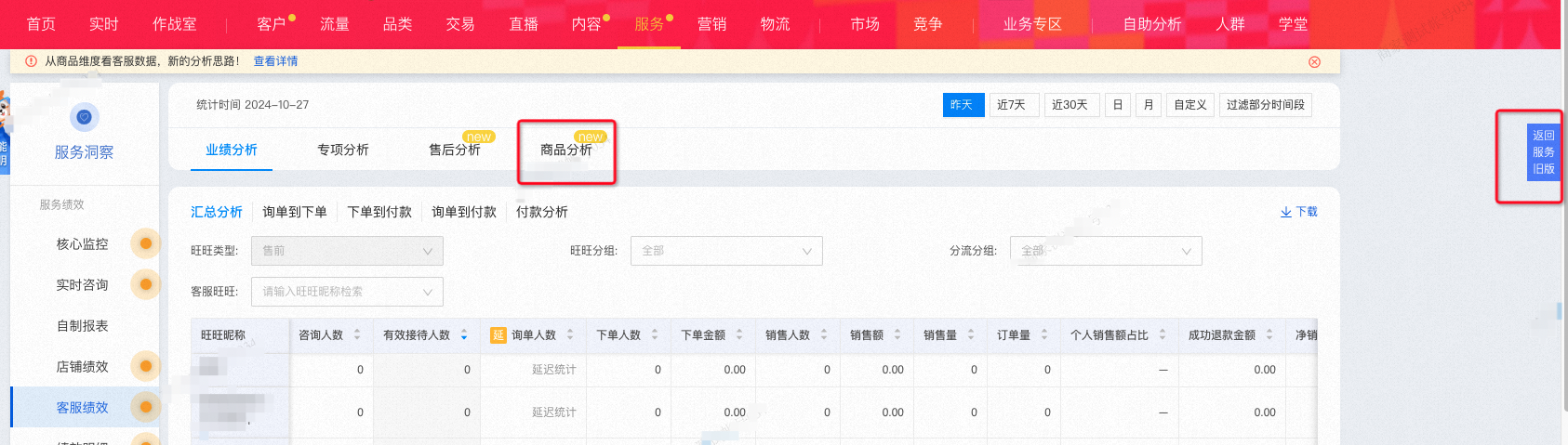Screen dimensions: 1568x445
Task: Open 客户 in top navigation
Action: click(x=272, y=24)
